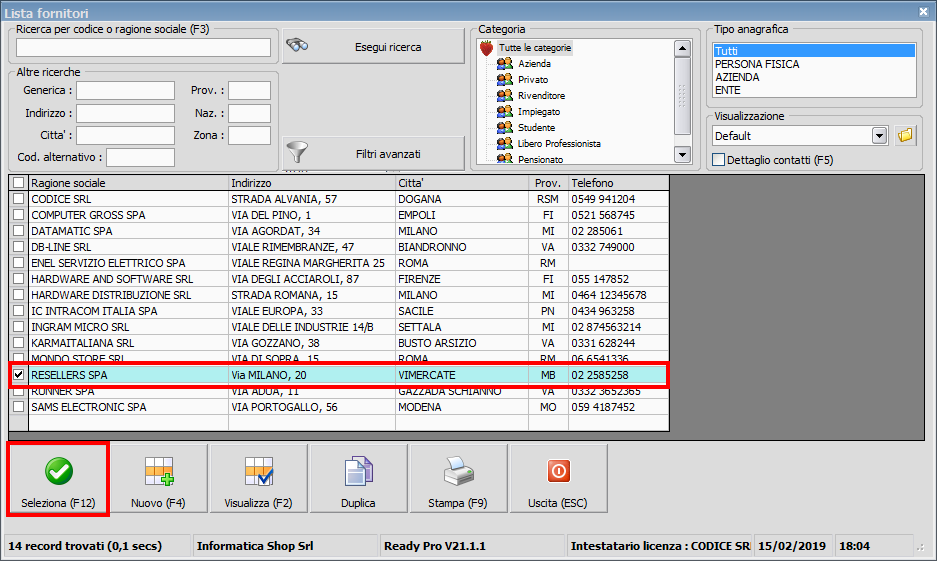Click the Esegui ricerca button
Viewport: 937px width, 561px height.
[373, 47]
